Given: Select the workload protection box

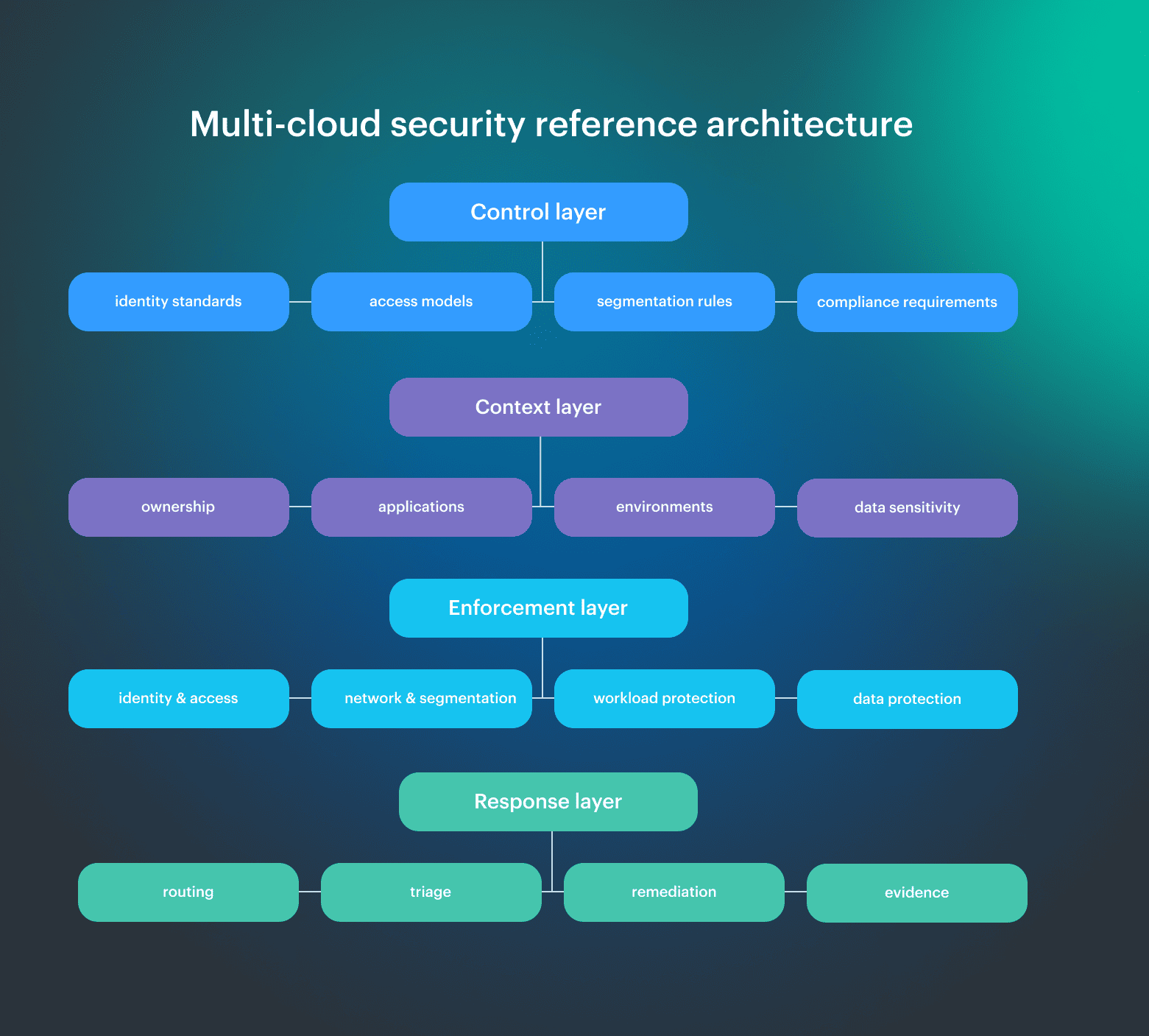Looking at the screenshot, I should pyautogui.click(x=663, y=698).
